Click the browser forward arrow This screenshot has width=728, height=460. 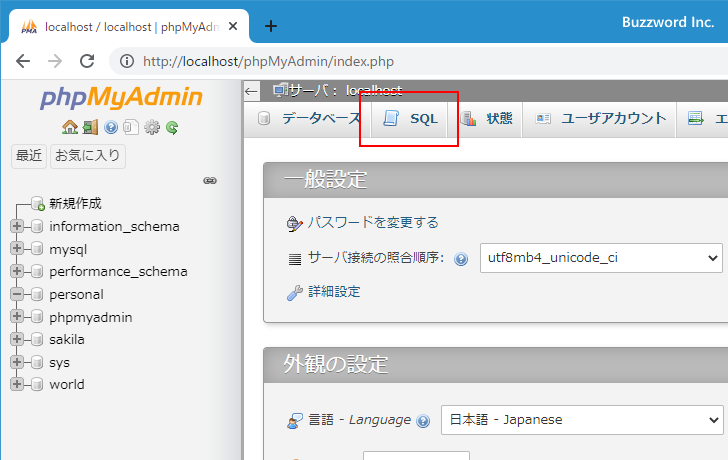click(x=55, y=61)
